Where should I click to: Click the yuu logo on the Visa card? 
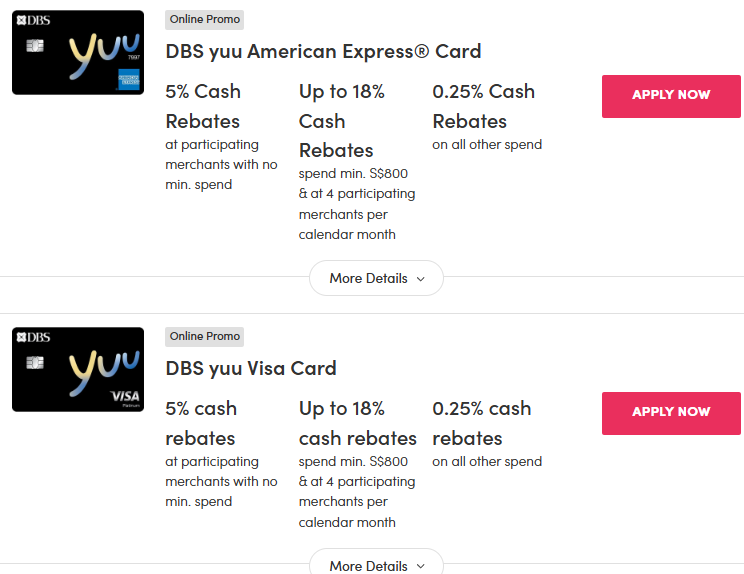[91, 368]
